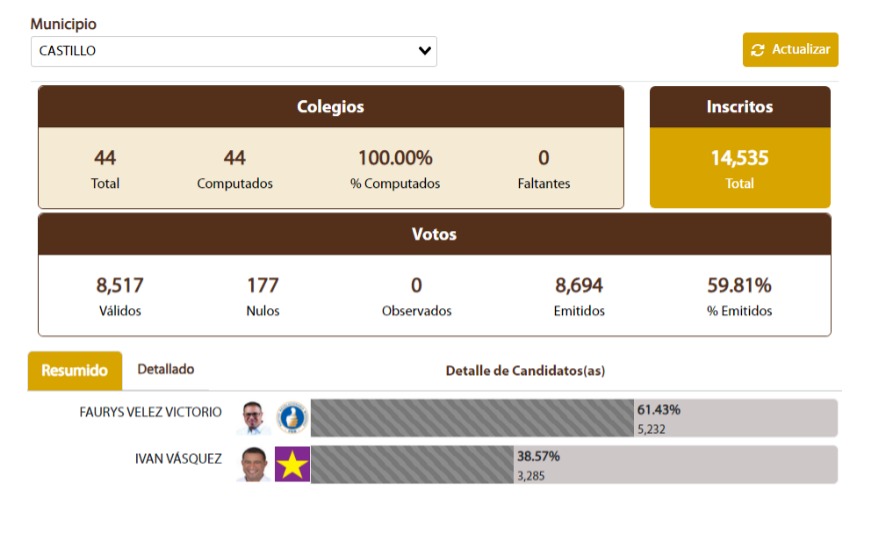
Task: Click the Votos section header
Action: tap(434, 234)
